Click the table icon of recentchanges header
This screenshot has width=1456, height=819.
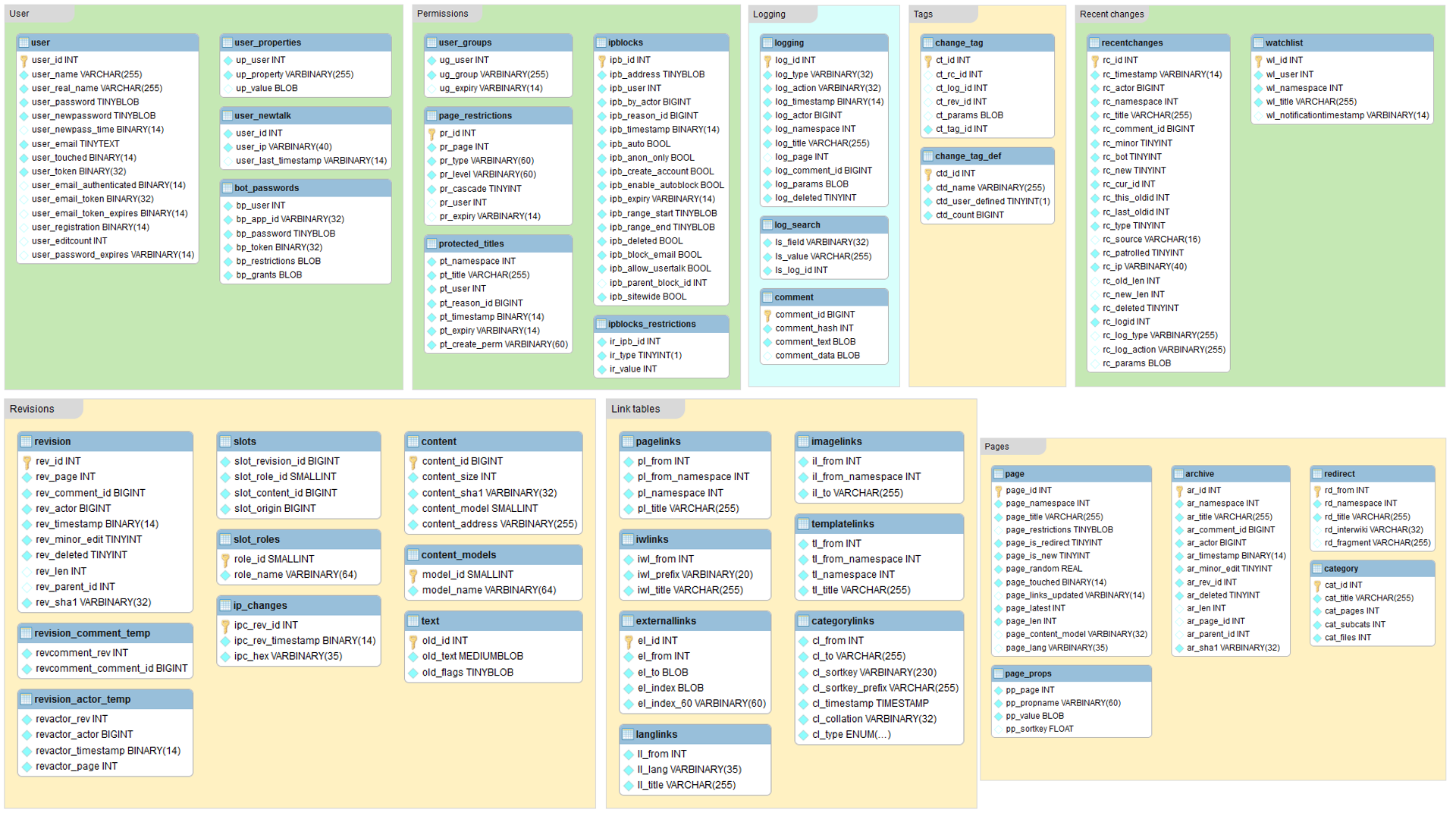1094,42
